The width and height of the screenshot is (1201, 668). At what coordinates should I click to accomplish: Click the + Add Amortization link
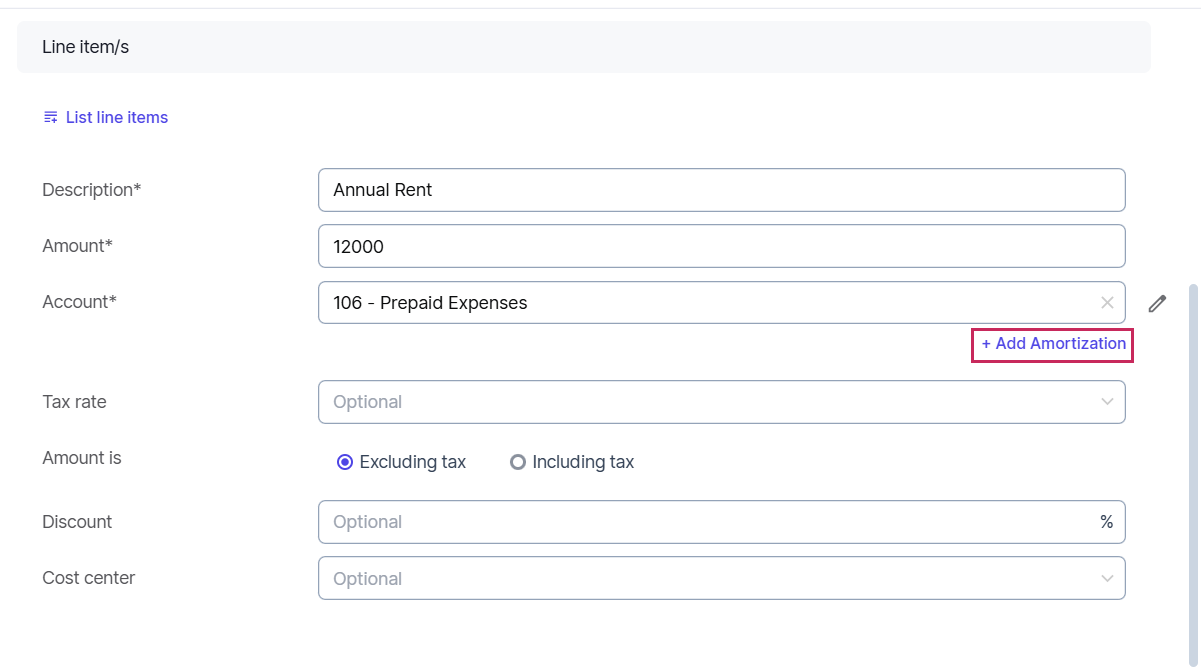click(1053, 344)
